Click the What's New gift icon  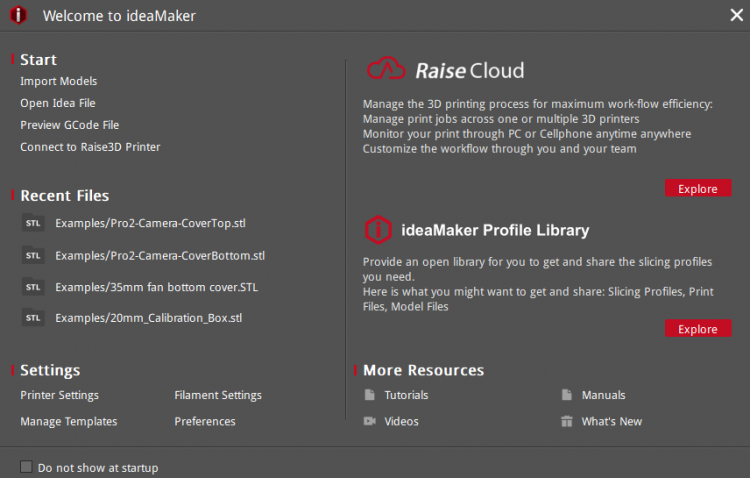(x=567, y=421)
